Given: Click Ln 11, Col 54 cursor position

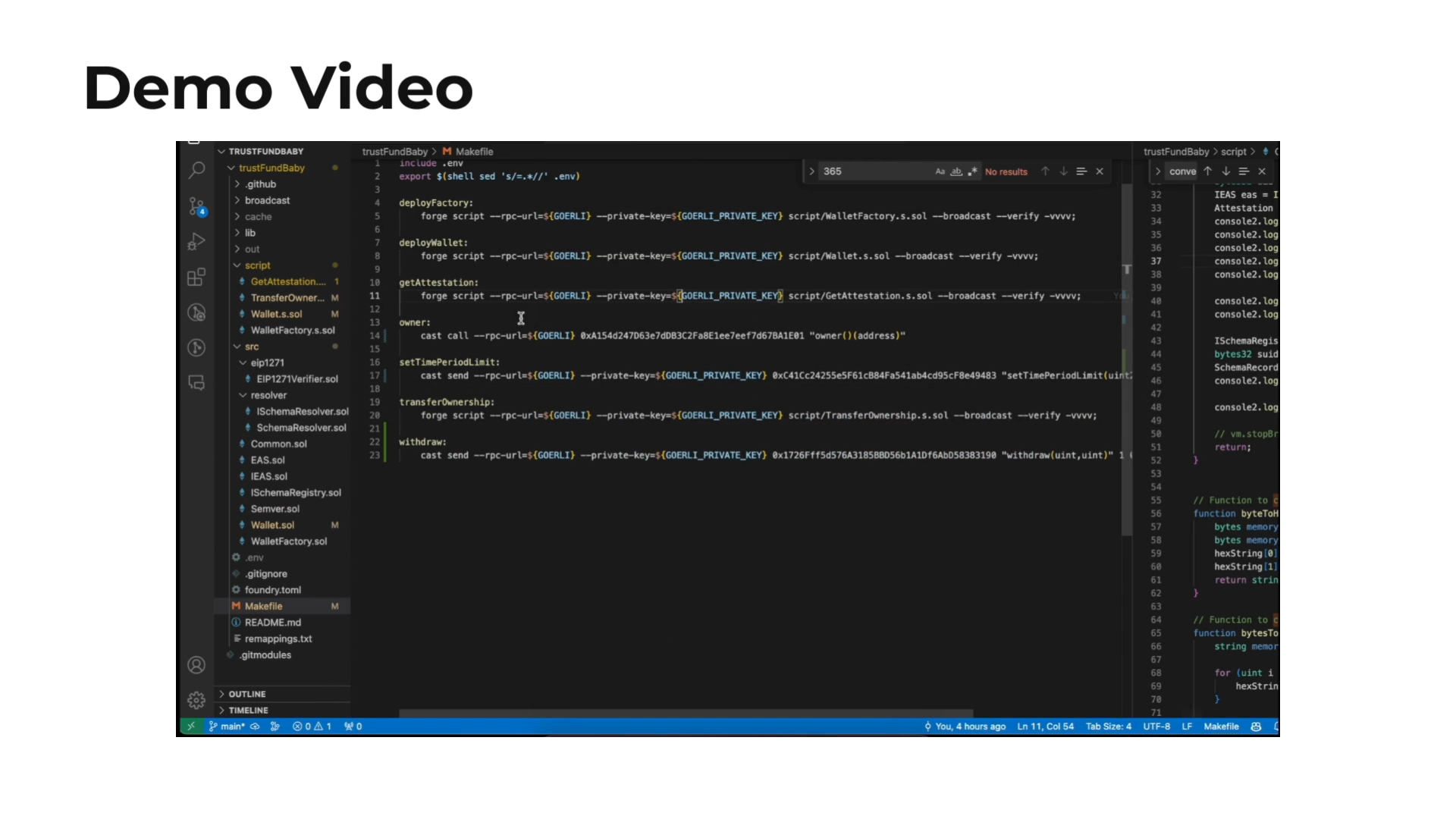Looking at the screenshot, I should [x=1046, y=726].
